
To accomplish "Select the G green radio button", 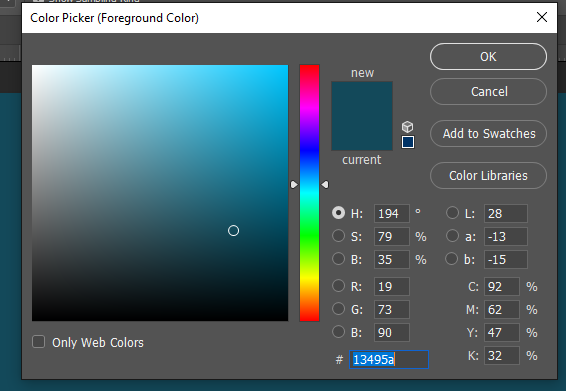I will click(338, 309).
